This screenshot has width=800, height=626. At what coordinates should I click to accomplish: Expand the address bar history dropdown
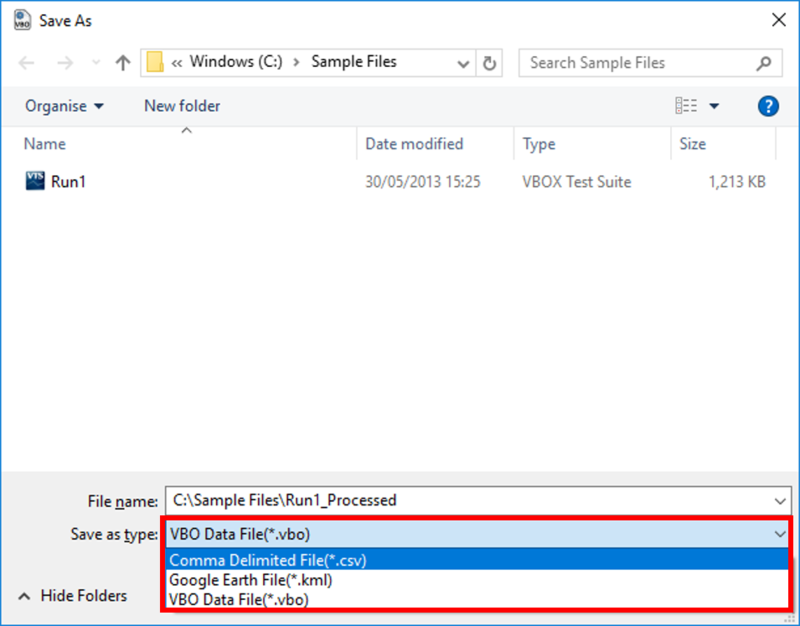[463, 63]
